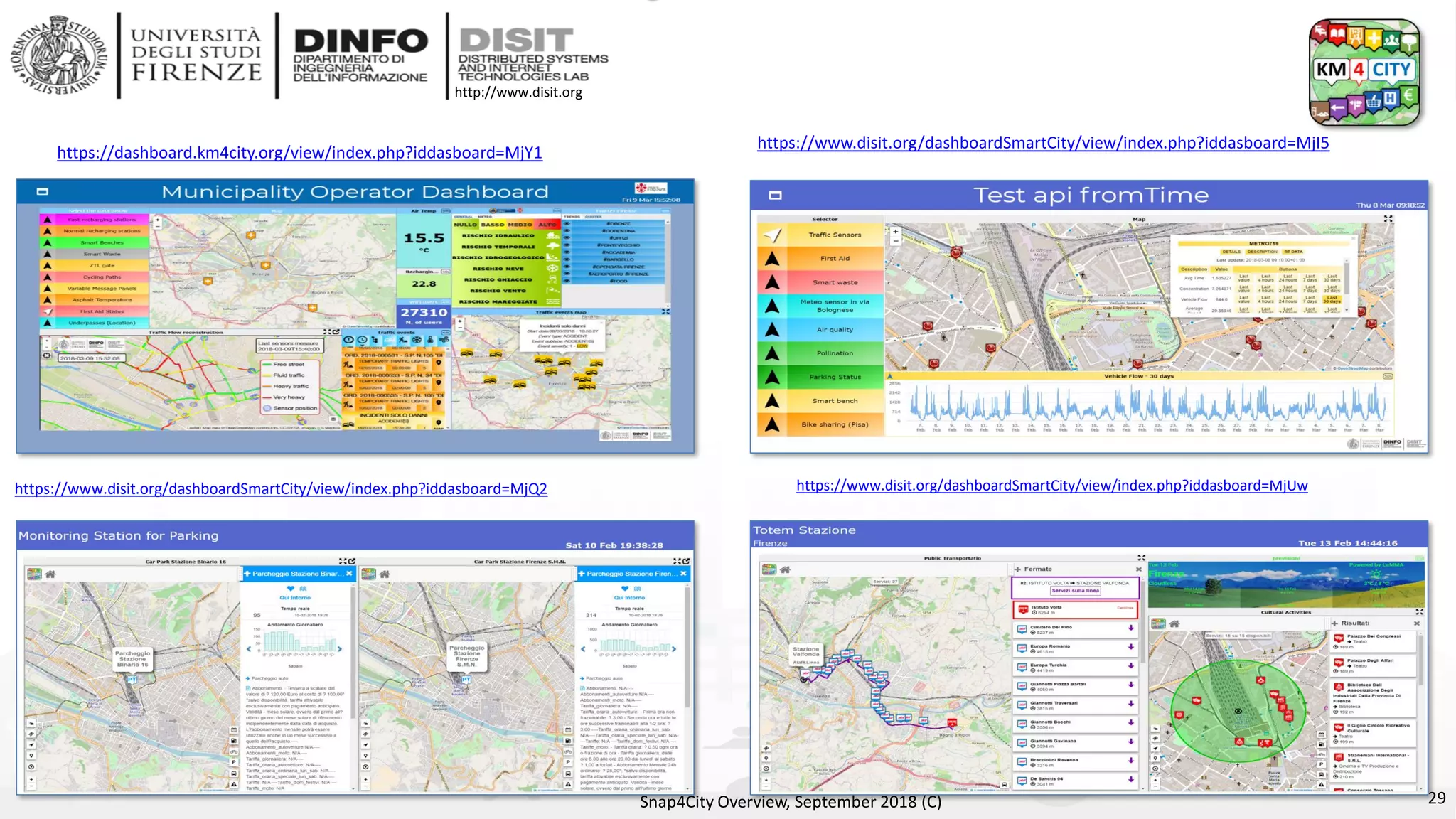Click RISCHIO IDRAULICO row
The width and height of the screenshot is (1456, 819).
(x=508, y=235)
